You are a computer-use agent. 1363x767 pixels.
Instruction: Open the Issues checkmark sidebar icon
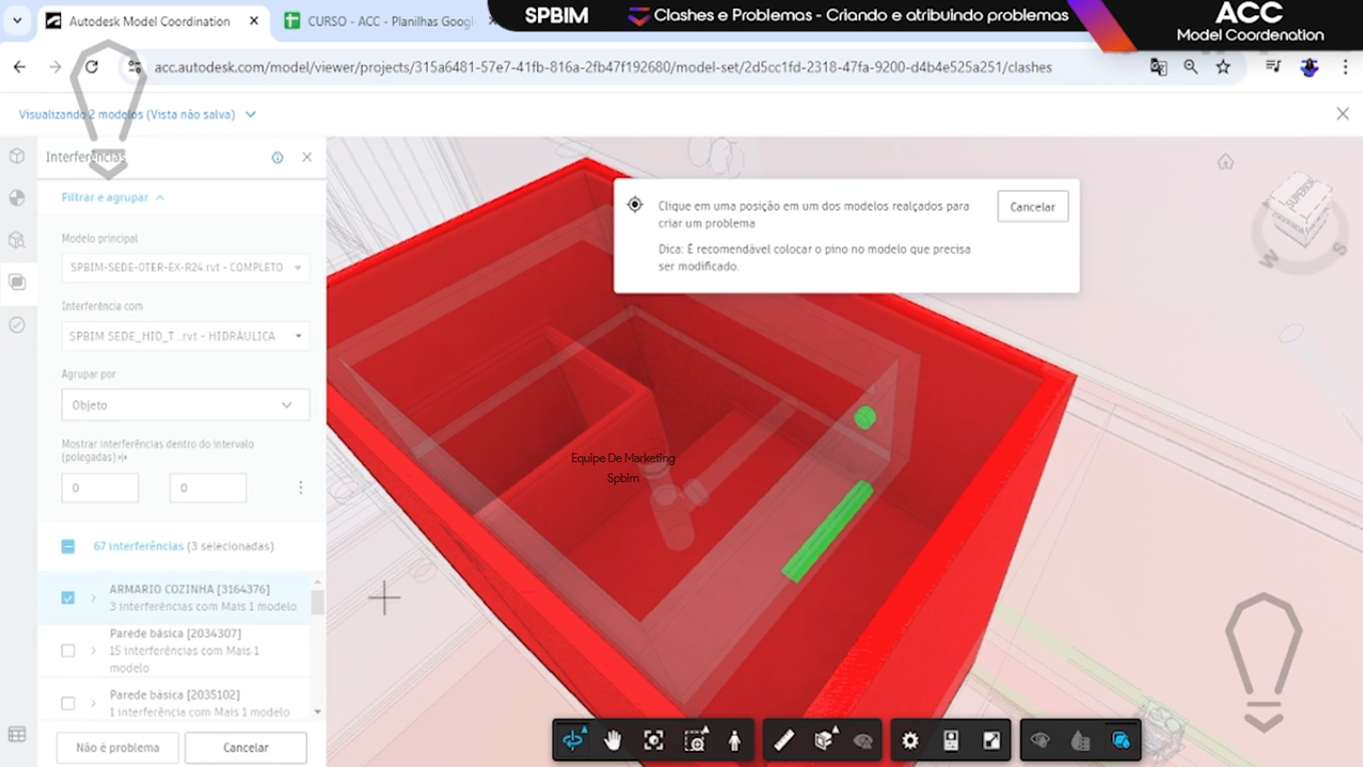(x=17, y=325)
